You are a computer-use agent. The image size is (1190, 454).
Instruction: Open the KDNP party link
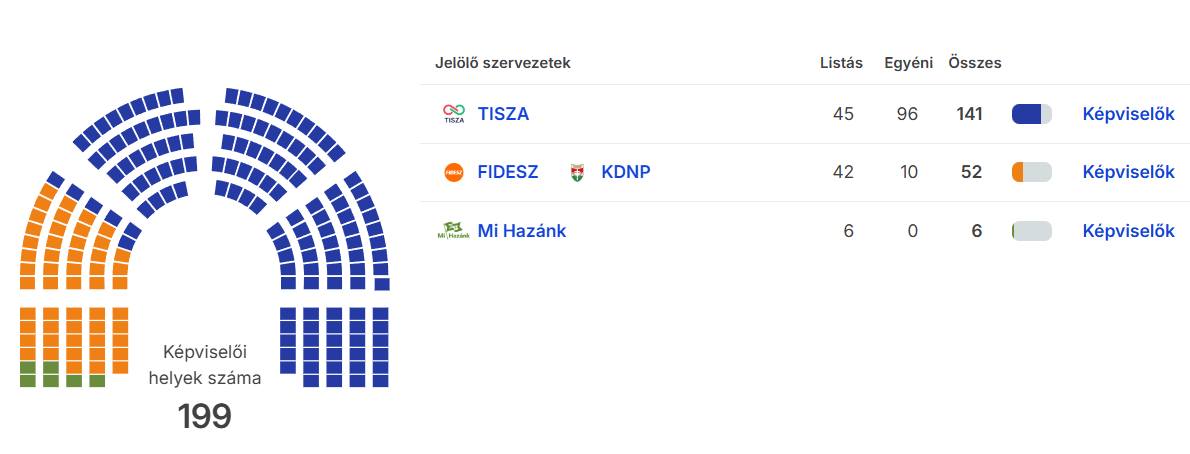pos(626,172)
